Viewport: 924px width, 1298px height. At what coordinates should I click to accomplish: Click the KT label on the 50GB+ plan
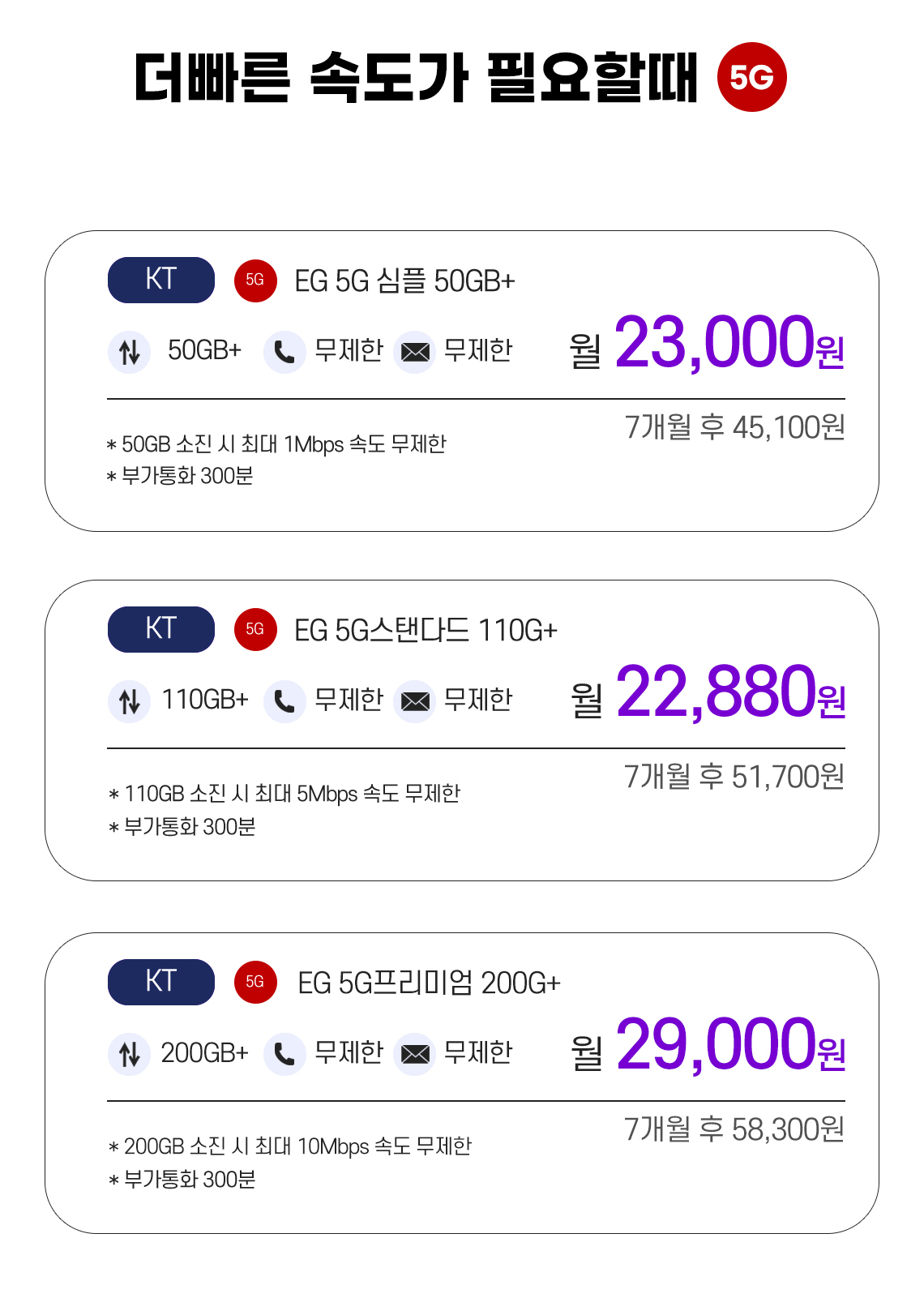click(x=161, y=280)
